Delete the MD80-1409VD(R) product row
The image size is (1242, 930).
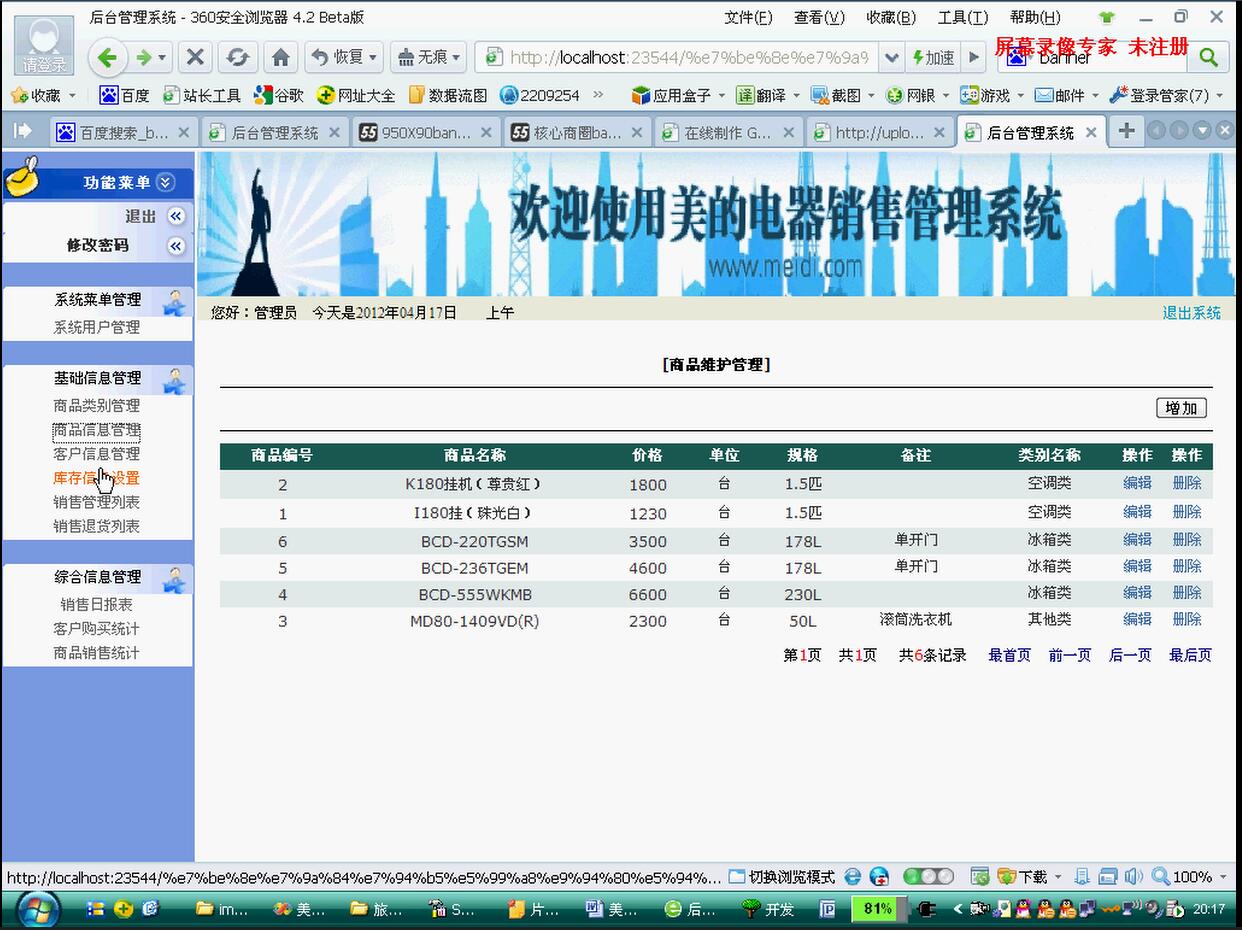(1187, 620)
